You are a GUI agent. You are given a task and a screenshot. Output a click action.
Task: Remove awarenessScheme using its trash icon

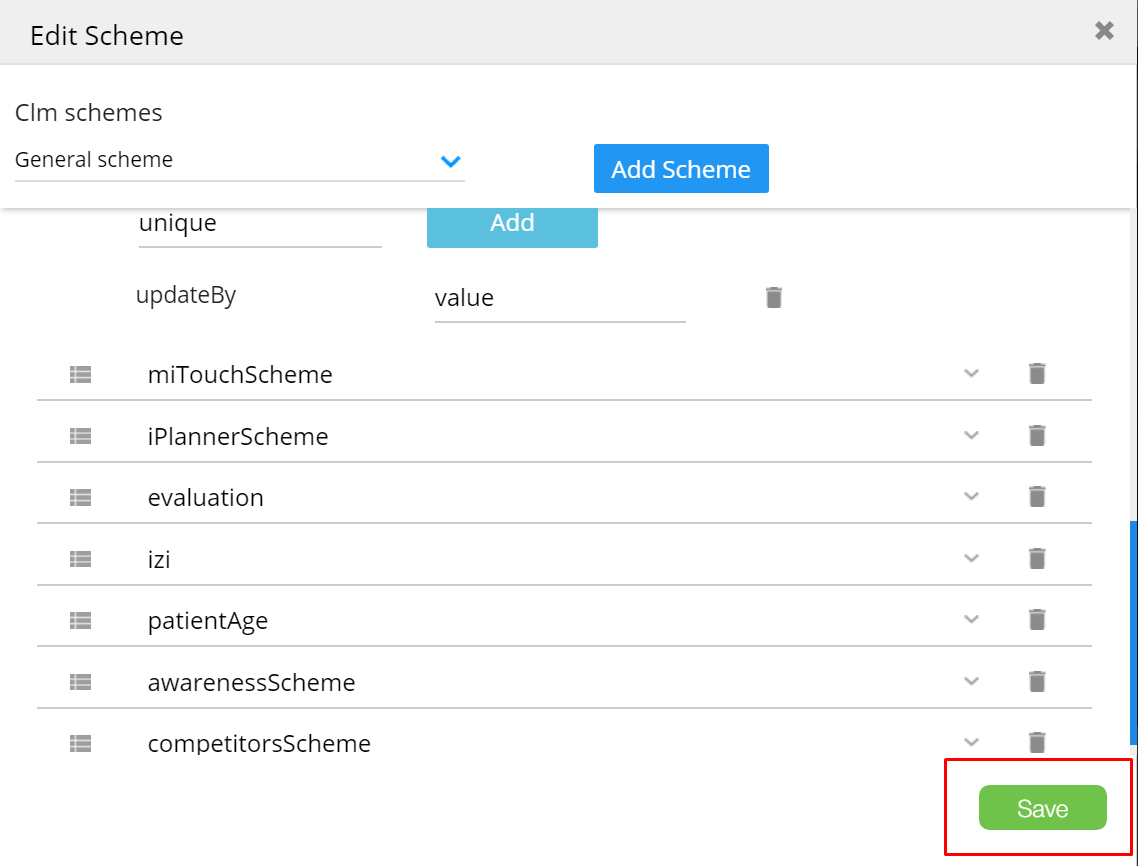pyautogui.click(x=1037, y=682)
